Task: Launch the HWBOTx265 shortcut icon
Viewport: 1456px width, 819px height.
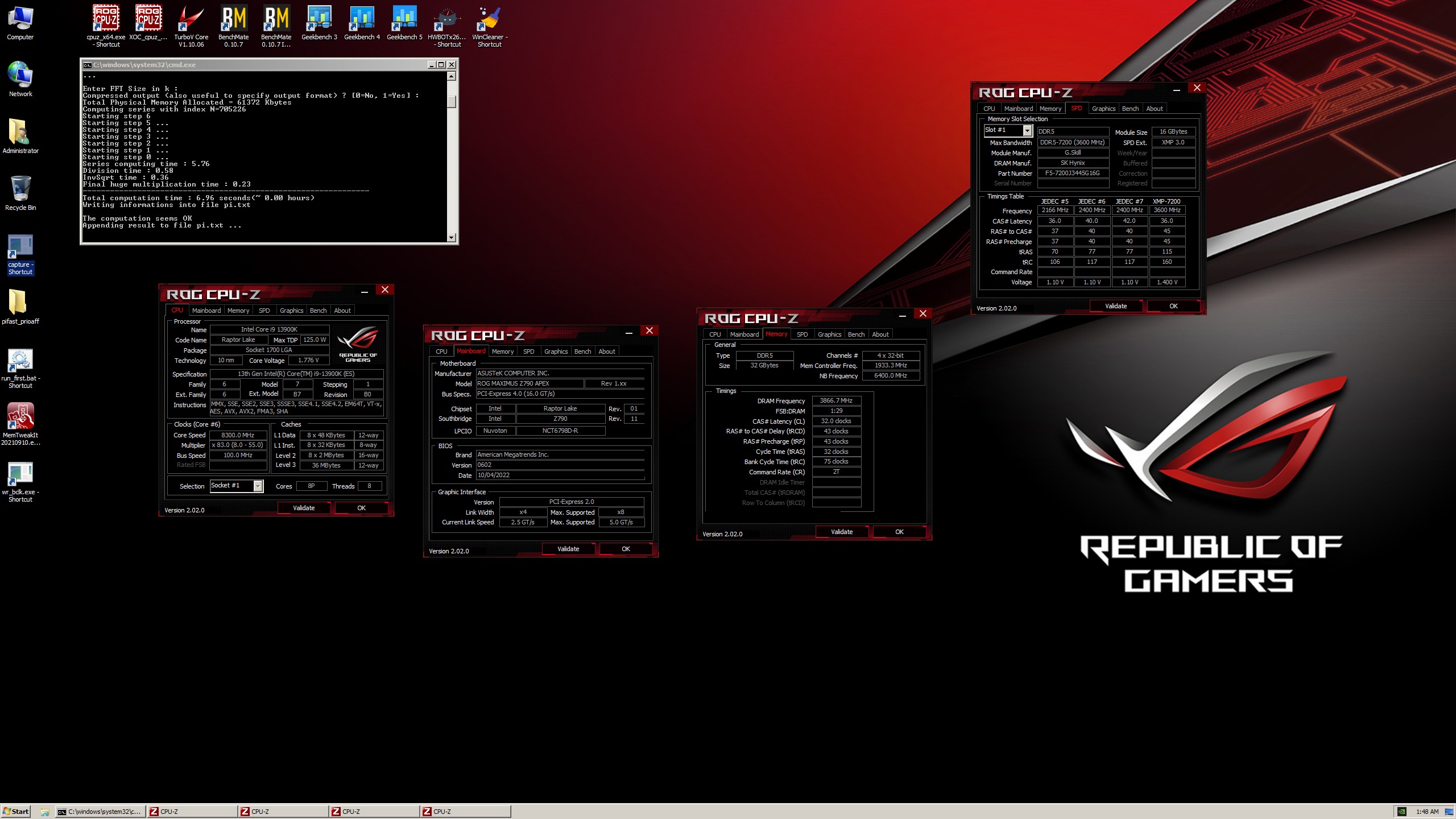Action: click(447, 26)
